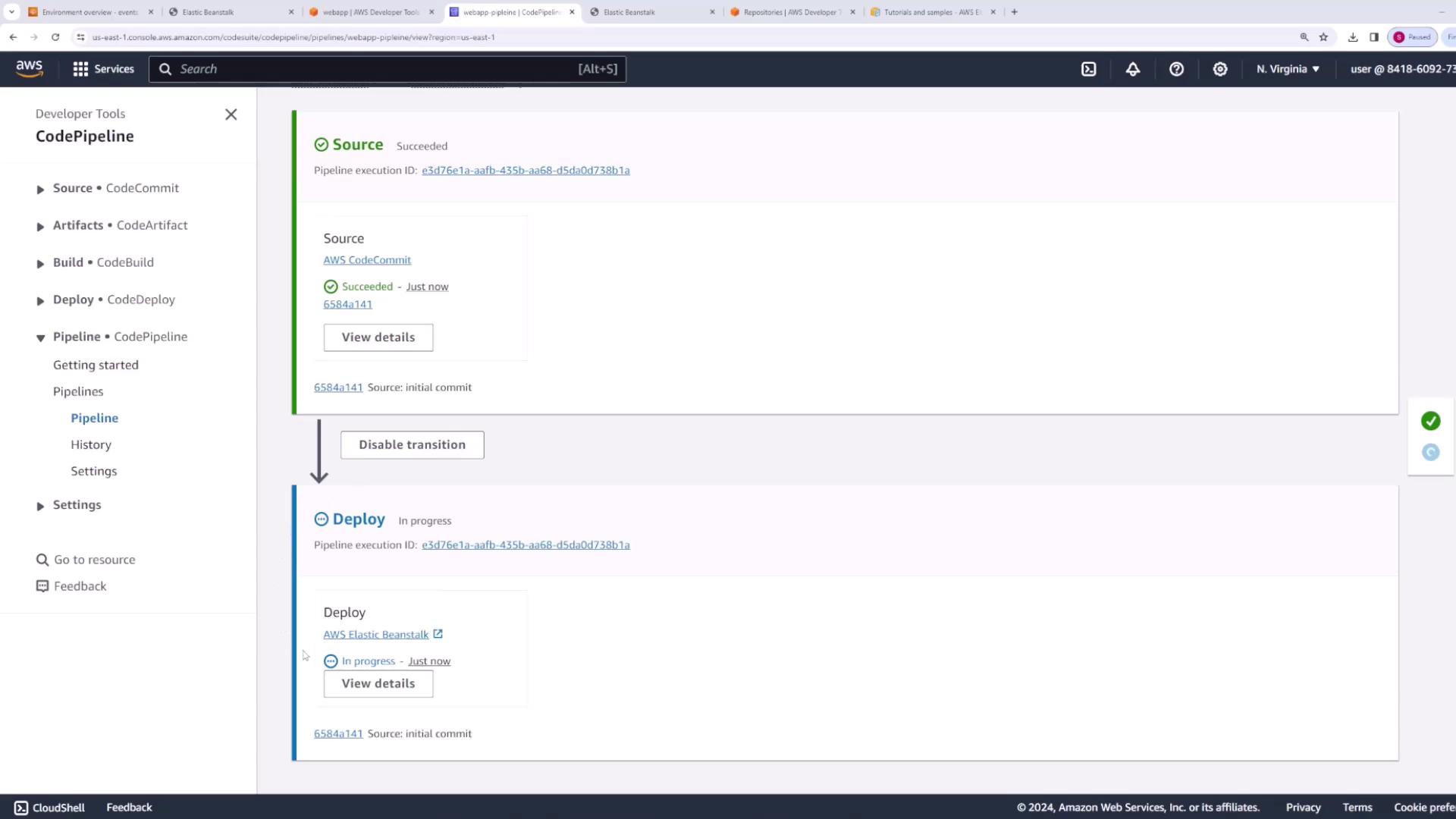Expand Source CodeCommit section
The width and height of the screenshot is (1456, 819).
[x=40, y=189]
